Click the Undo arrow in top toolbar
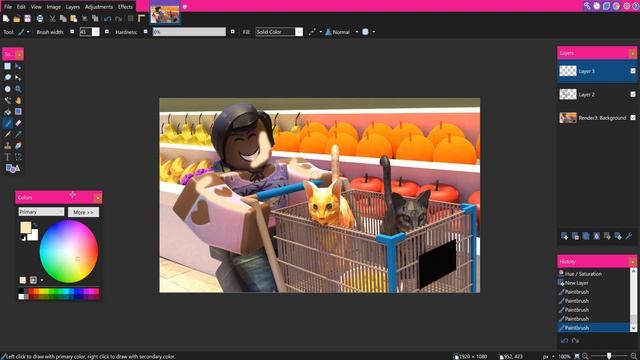Image resolution: width=640 pixels, height=360 pixels. (x=107, y=19)
